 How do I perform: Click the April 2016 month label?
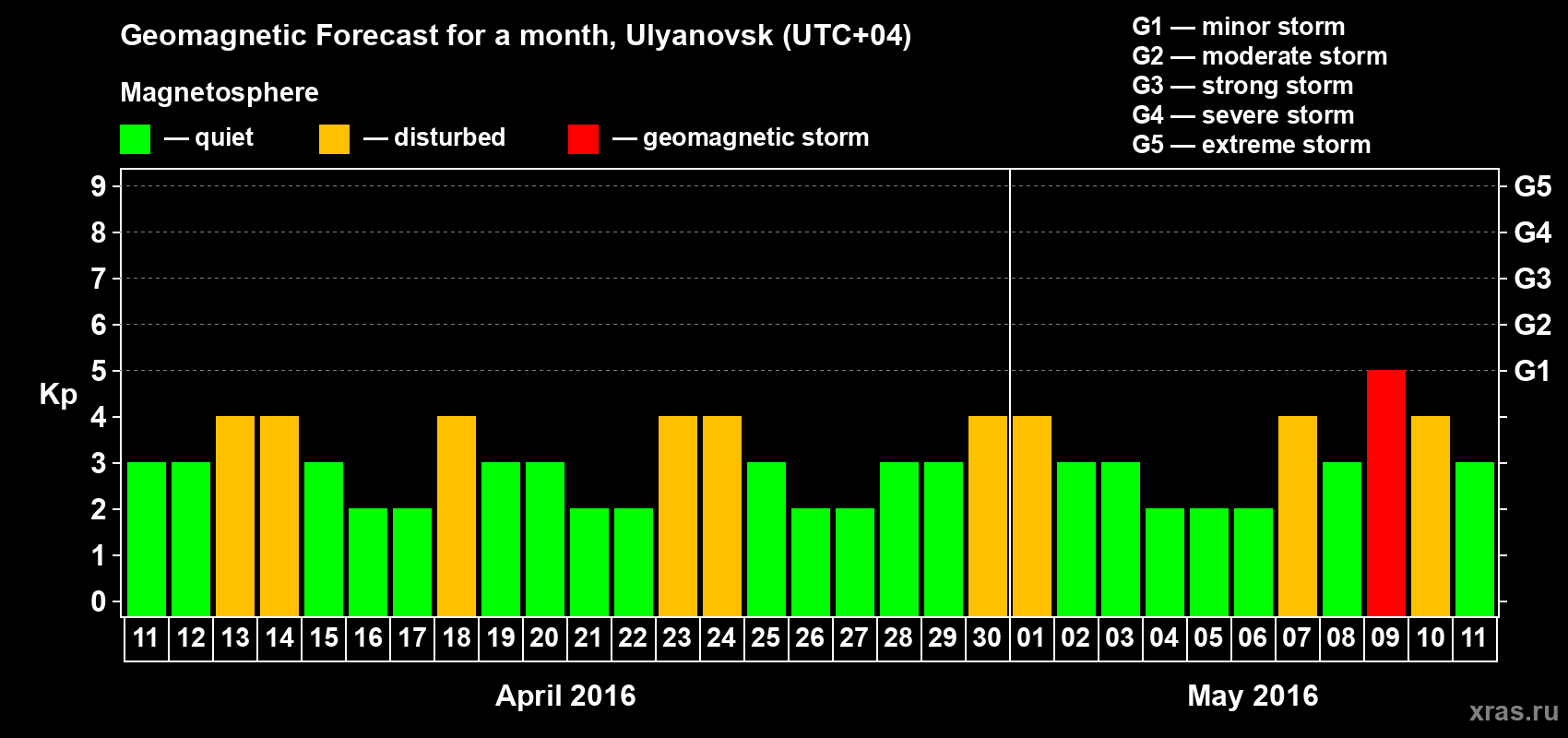[565, 696]
